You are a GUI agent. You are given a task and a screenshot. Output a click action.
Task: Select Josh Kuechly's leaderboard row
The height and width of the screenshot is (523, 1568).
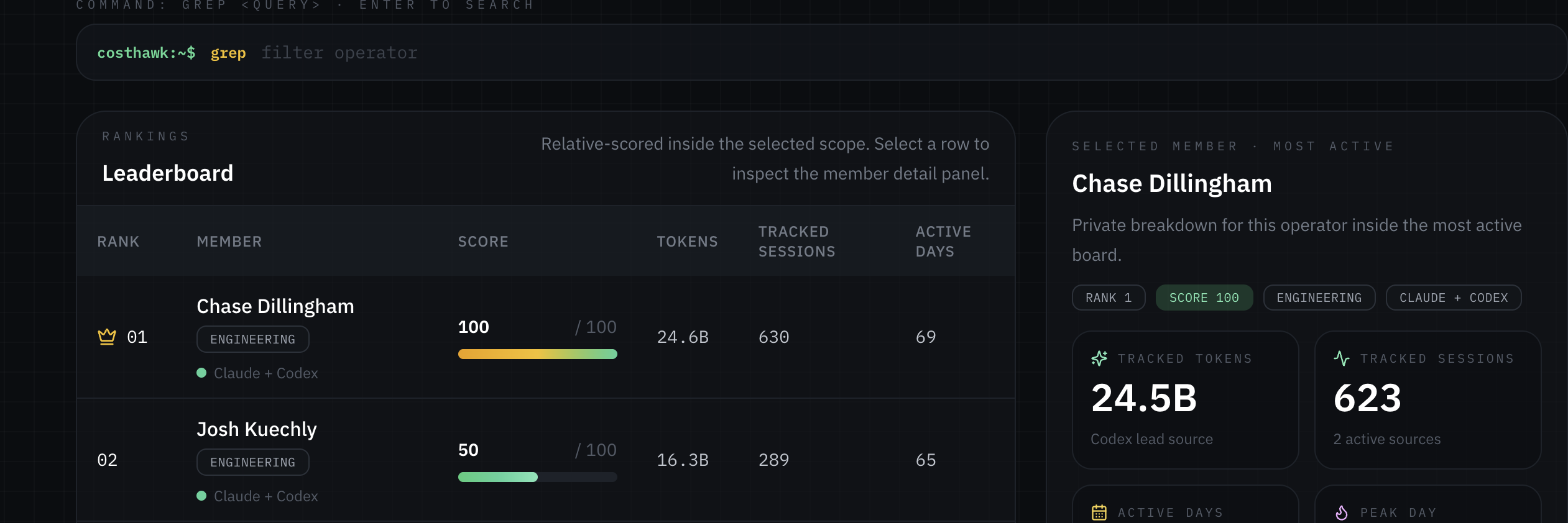pos(497,460)
